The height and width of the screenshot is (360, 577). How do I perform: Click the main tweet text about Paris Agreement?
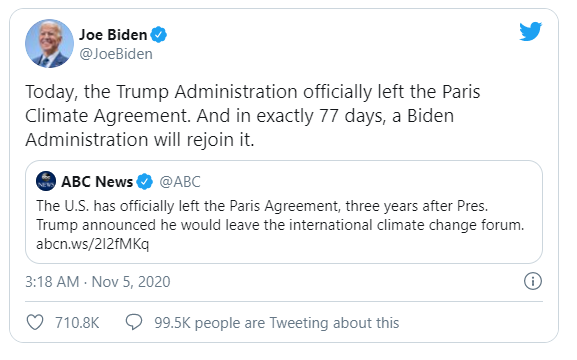252,116
